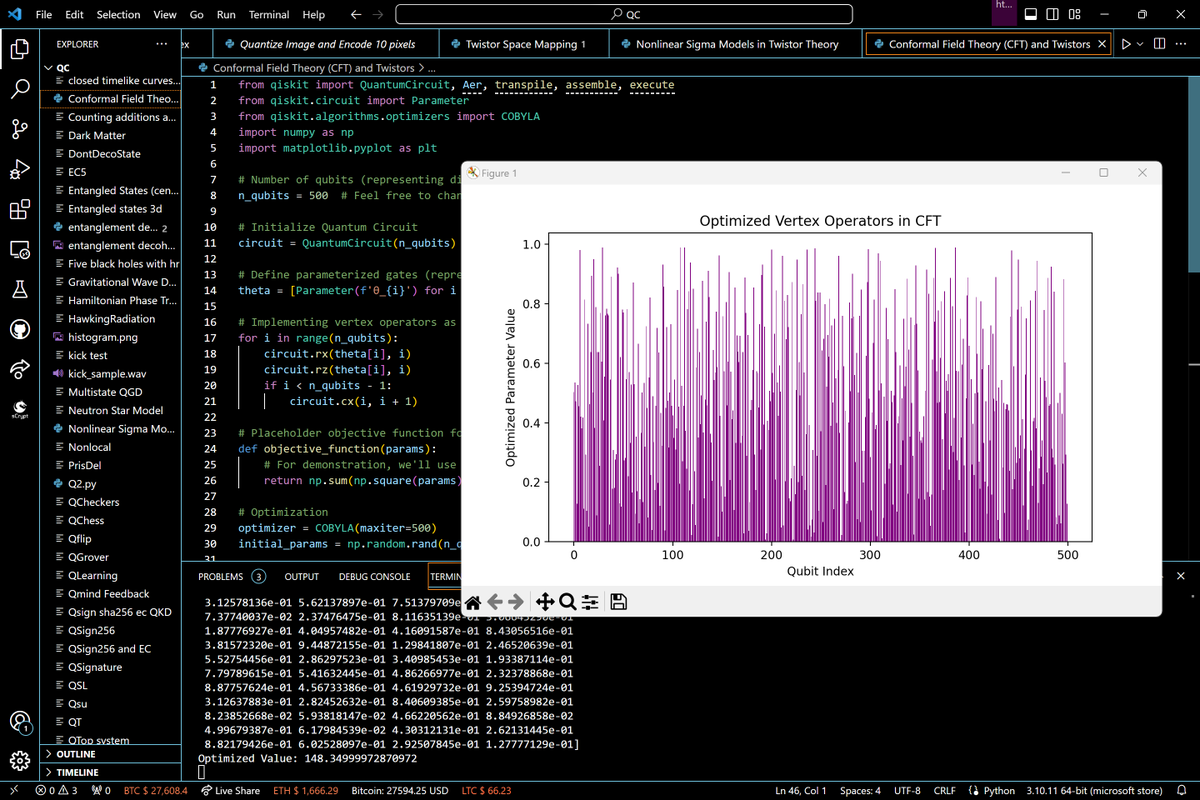Viewport: 1200px width, 800px height.
Task: Expand the OUTLINE section
Action: (76, 754)
